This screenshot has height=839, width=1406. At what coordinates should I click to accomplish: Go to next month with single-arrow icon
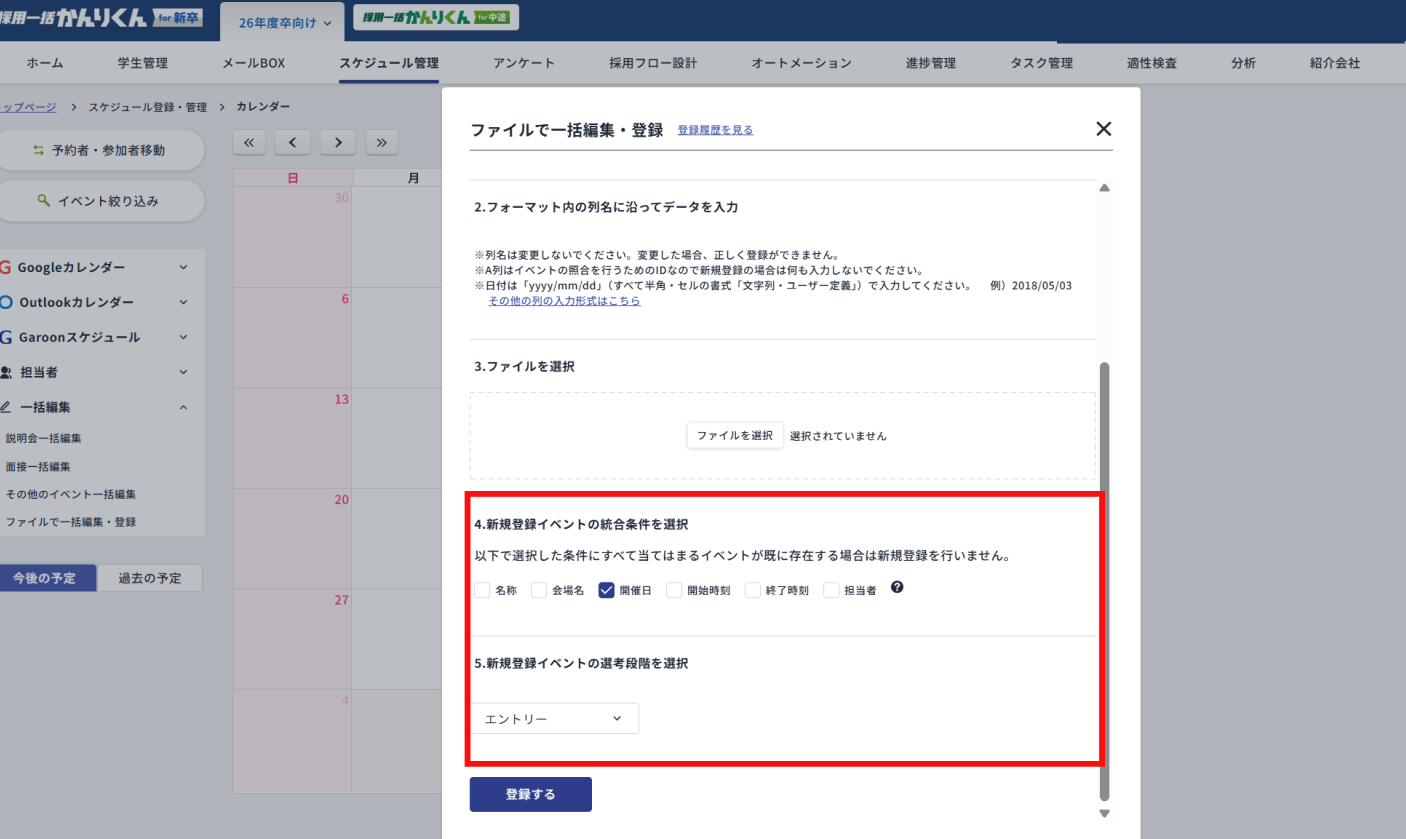(337, 142)
